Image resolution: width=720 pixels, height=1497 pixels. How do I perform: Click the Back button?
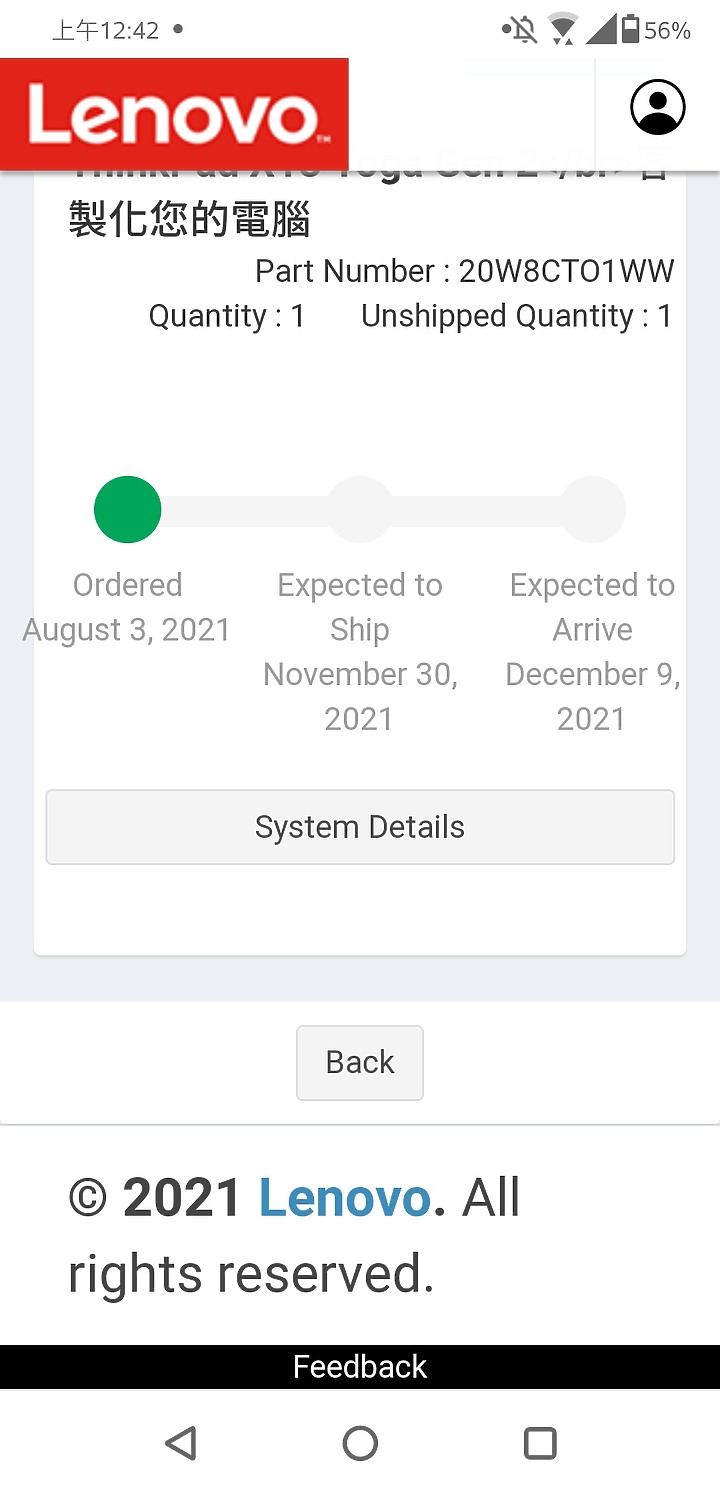360,1062
